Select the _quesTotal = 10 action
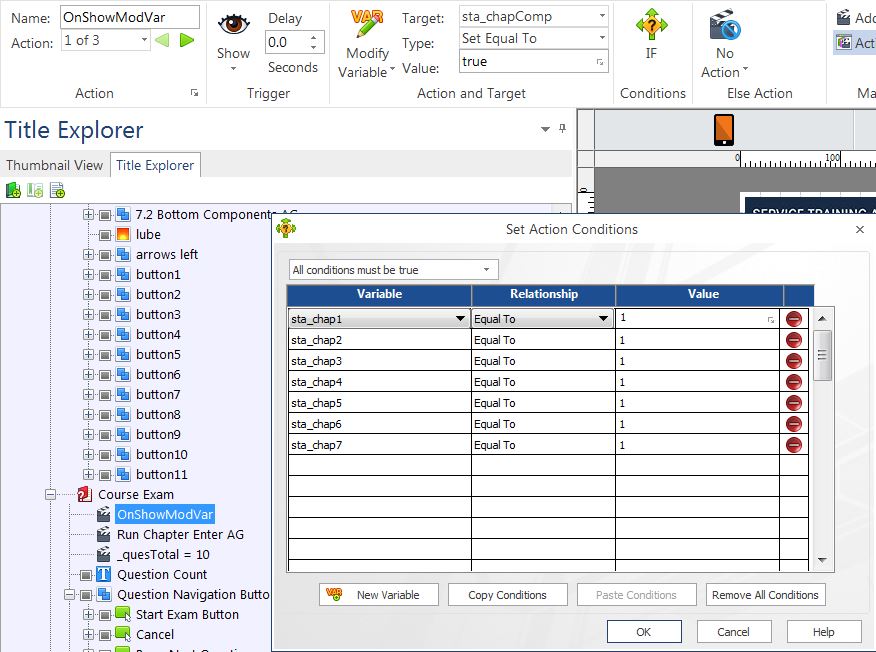This screenshot has width=876, height=652. 163,555
